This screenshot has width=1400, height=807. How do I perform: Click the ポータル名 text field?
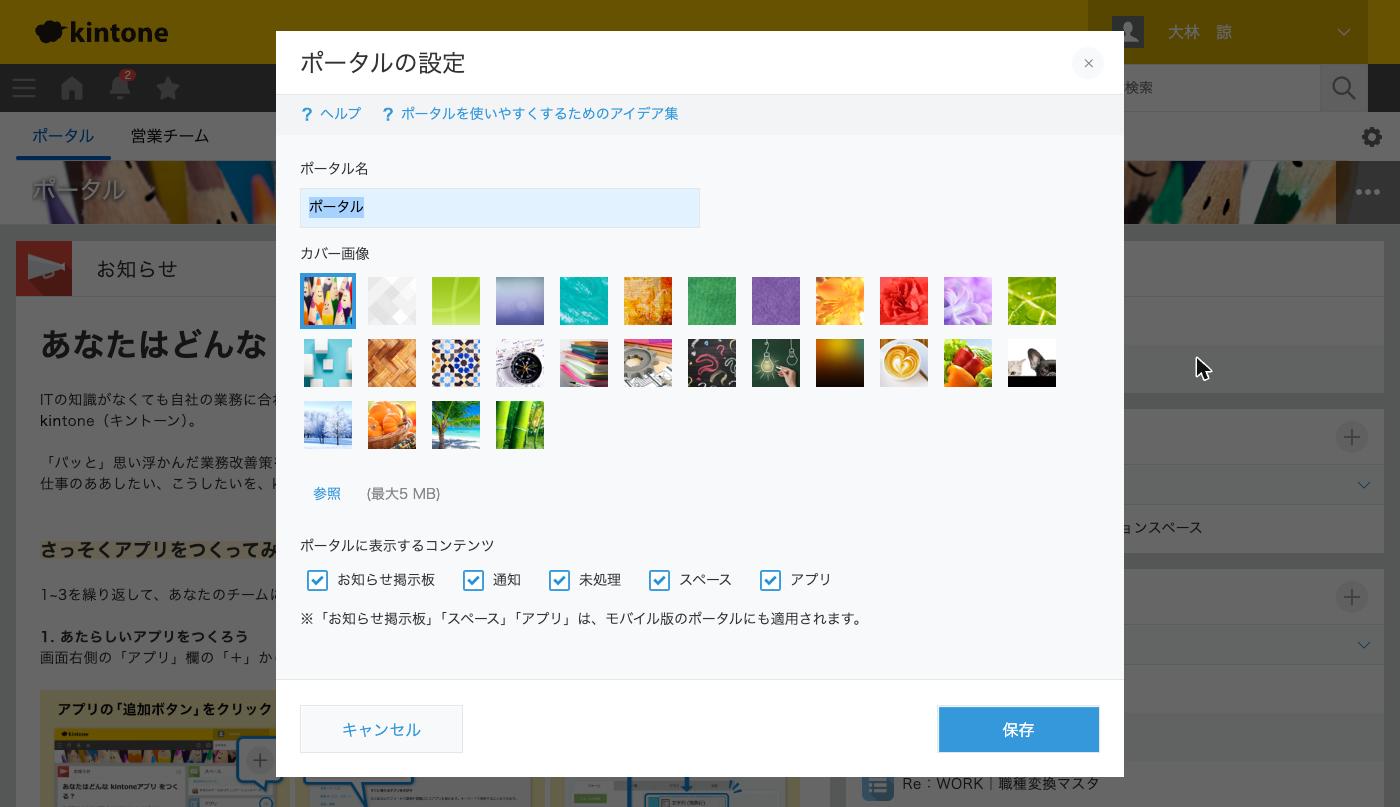(500, 208)
